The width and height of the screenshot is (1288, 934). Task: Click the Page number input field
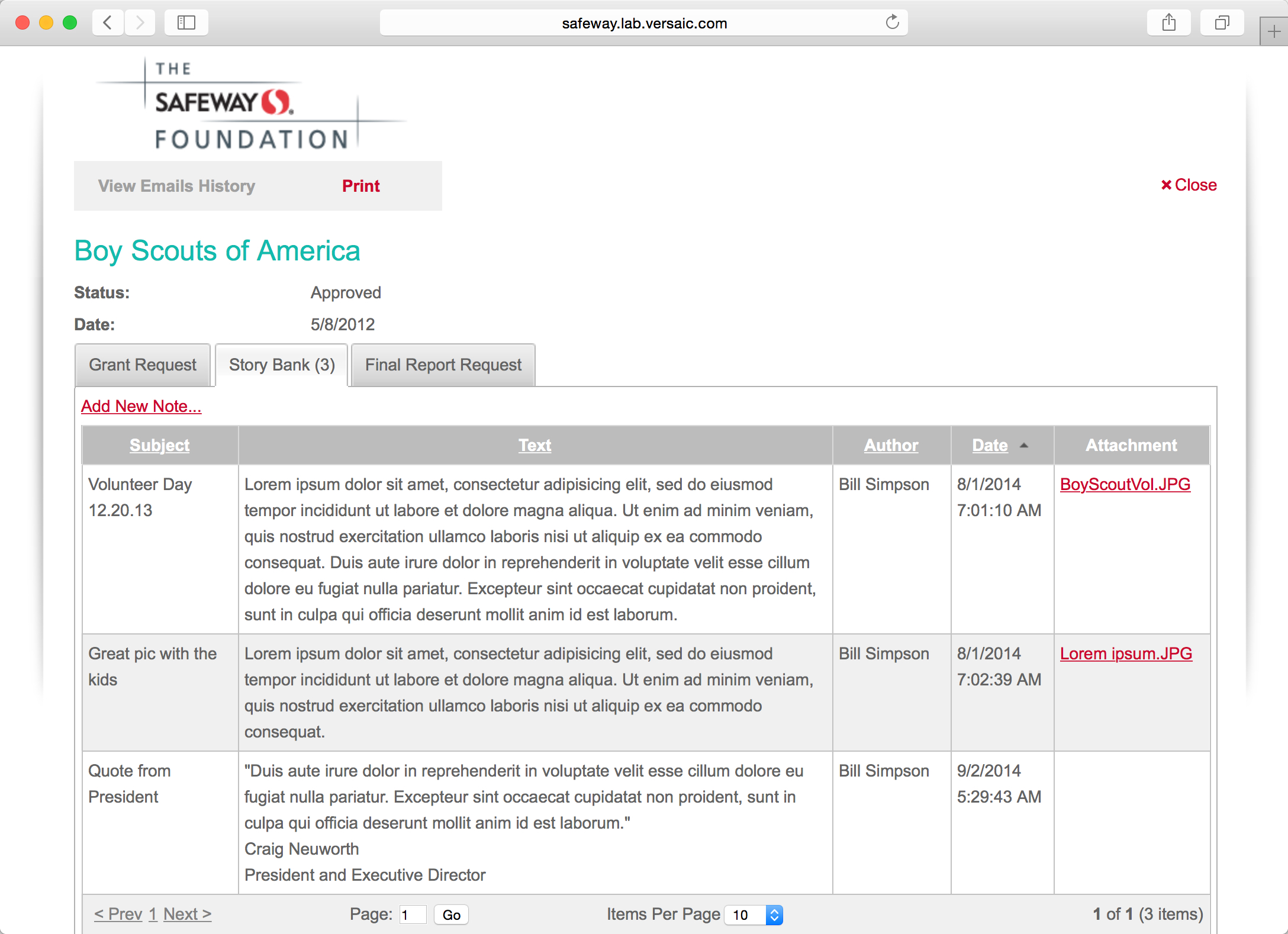413,914
